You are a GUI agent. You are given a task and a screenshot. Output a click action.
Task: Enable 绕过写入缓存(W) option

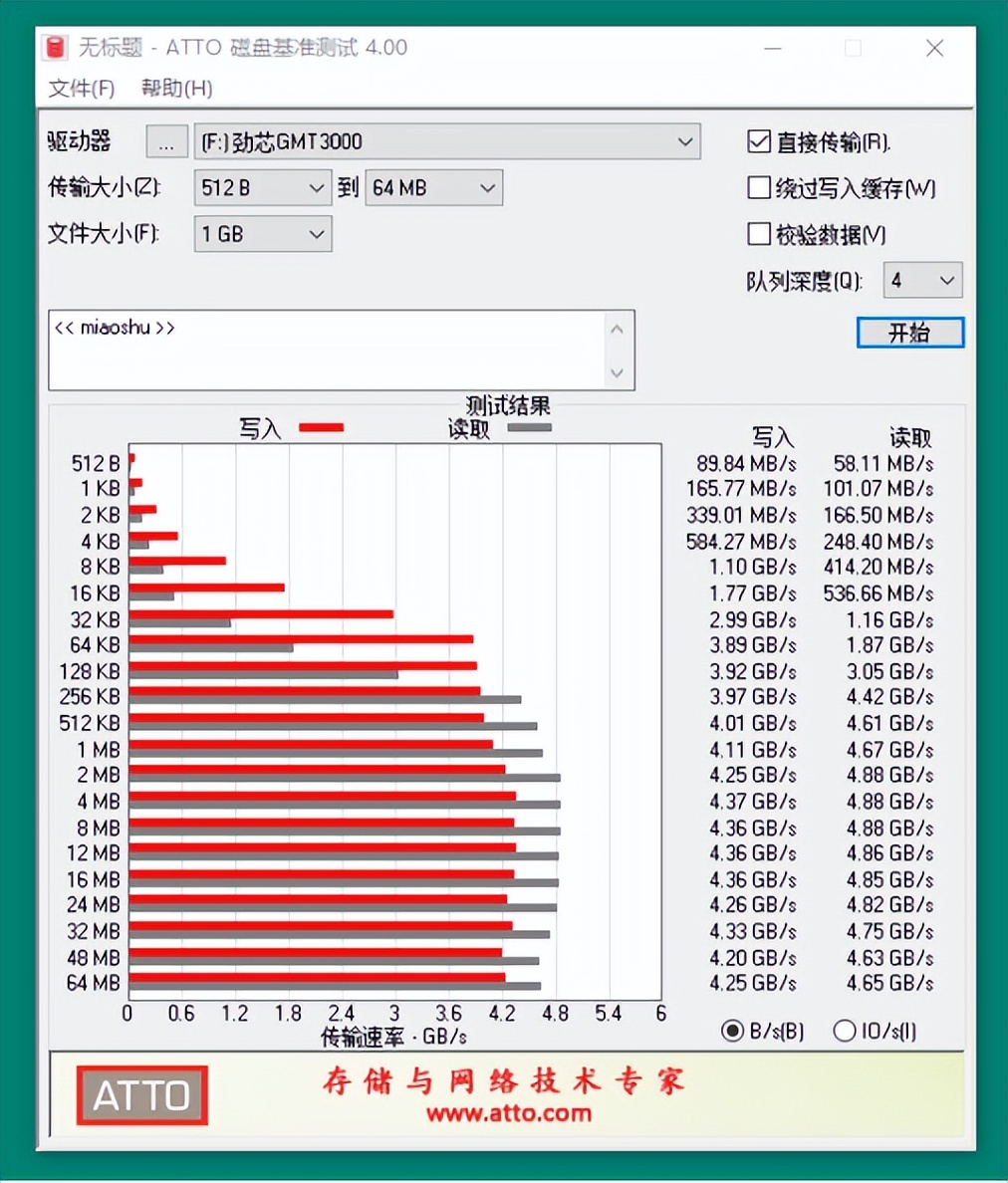coord(759,188)
